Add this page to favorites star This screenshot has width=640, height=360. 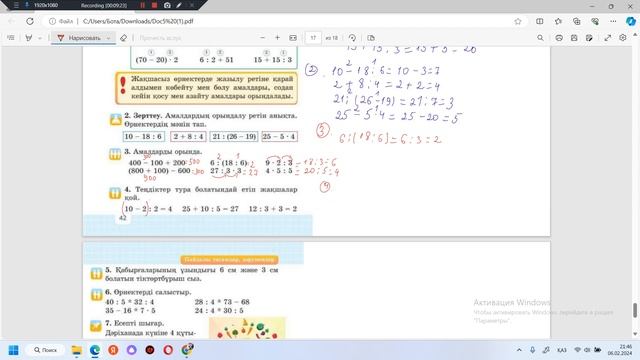(x=518, y=21)
